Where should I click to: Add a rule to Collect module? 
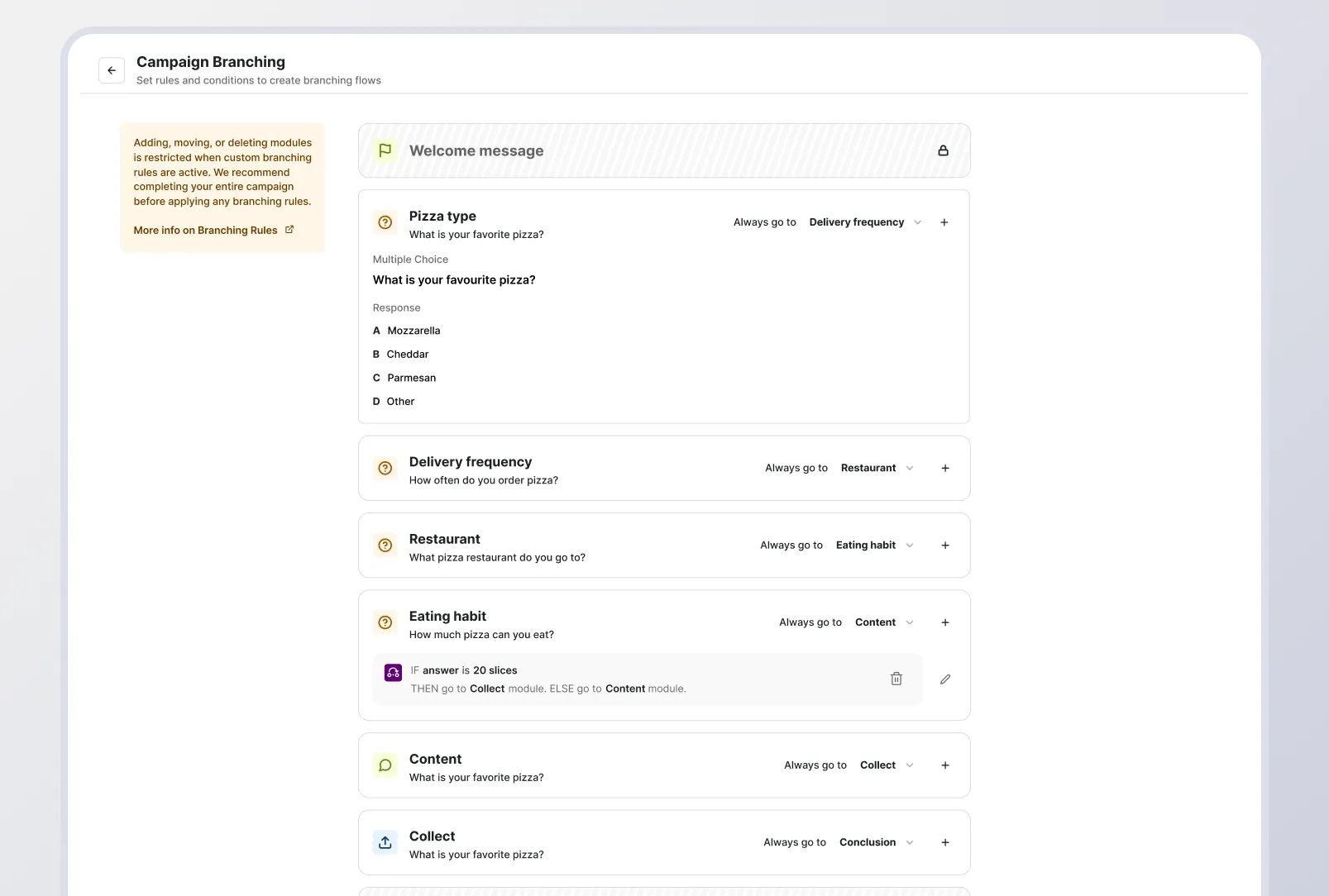[945, 842]
